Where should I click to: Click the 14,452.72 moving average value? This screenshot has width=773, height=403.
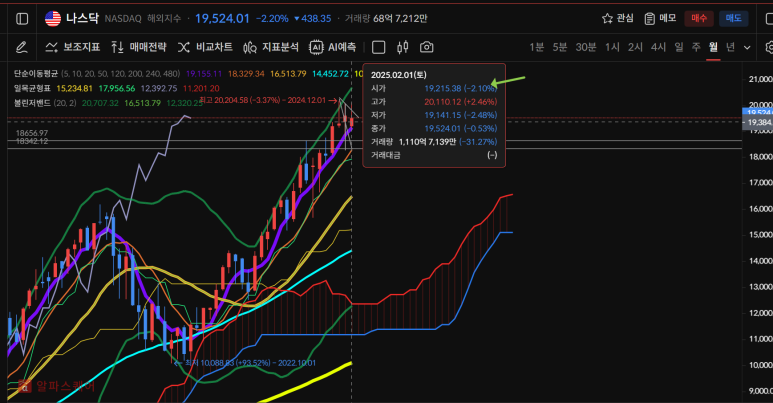(330, 73)
